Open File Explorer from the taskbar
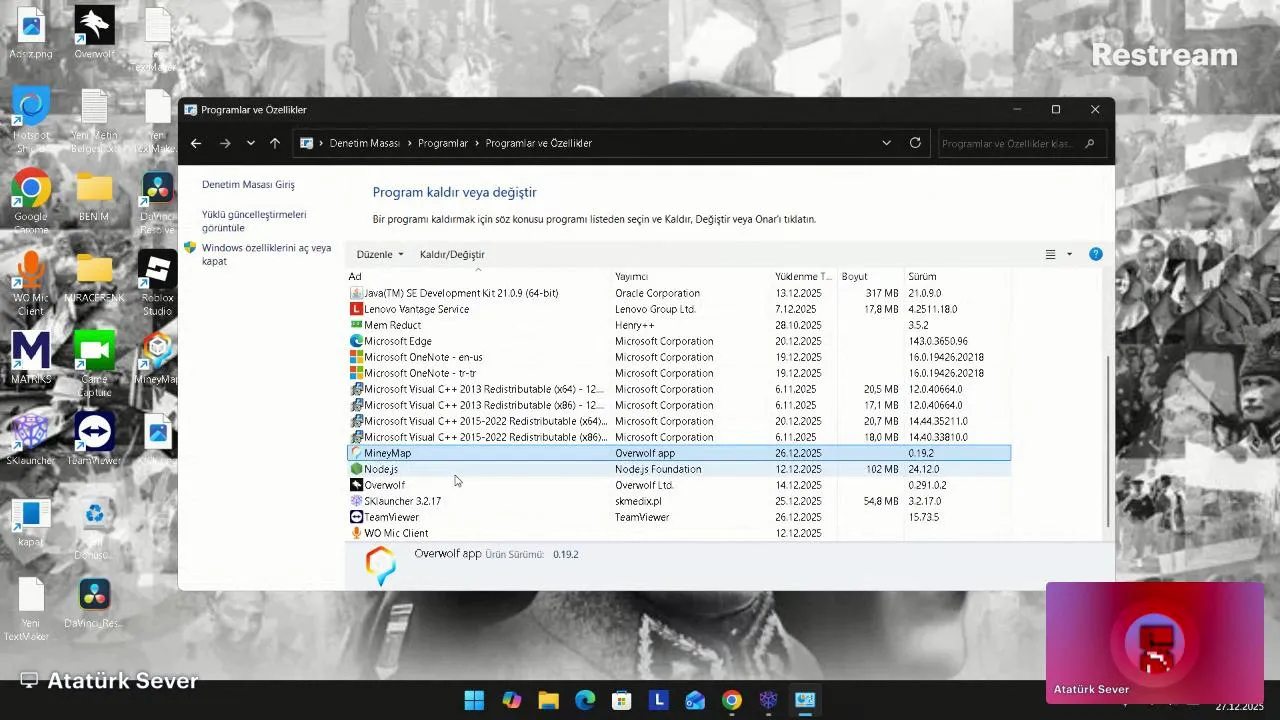Viewport: 1280px width, 720px height. [x=549, y=700]
